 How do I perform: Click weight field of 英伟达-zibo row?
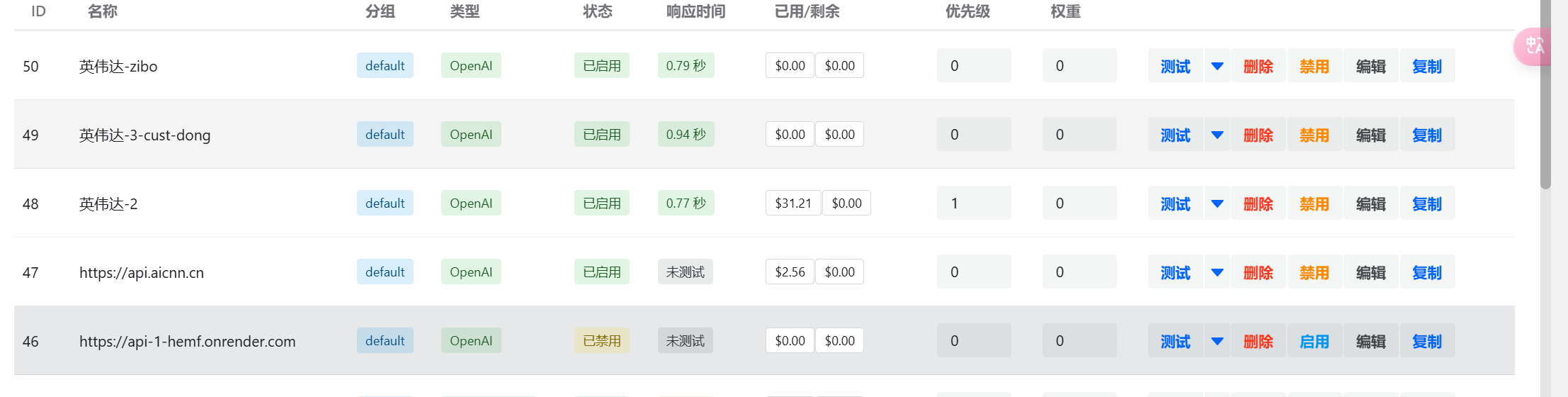1079,66
